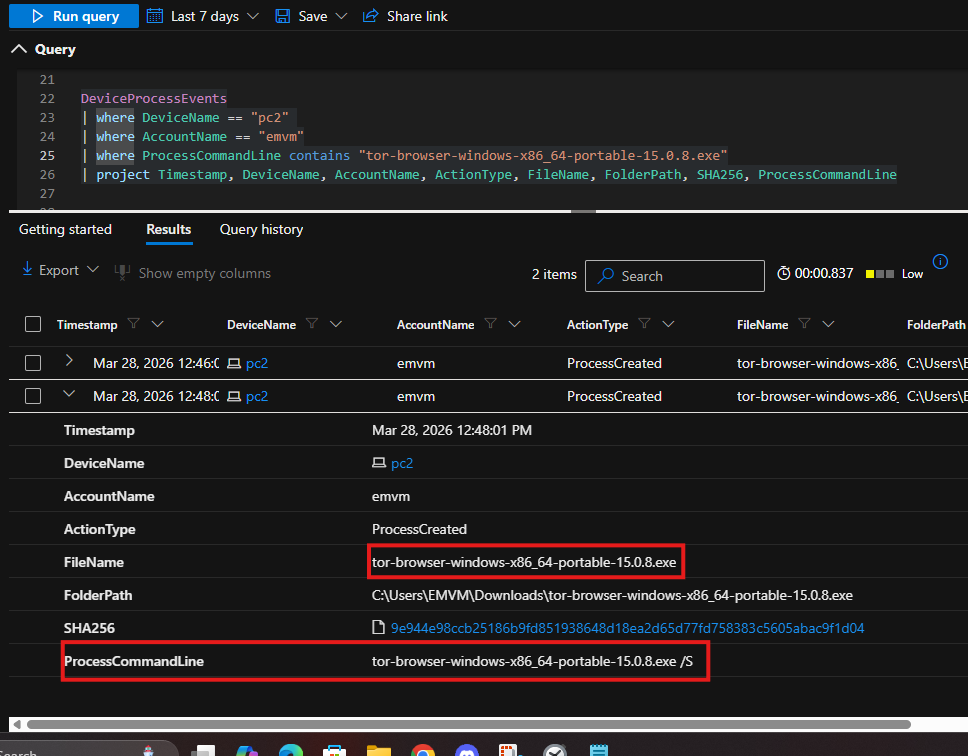This screenshot has height=756, width=968.
Task: Expand the first result row chevron
Action: coord(69,361)
